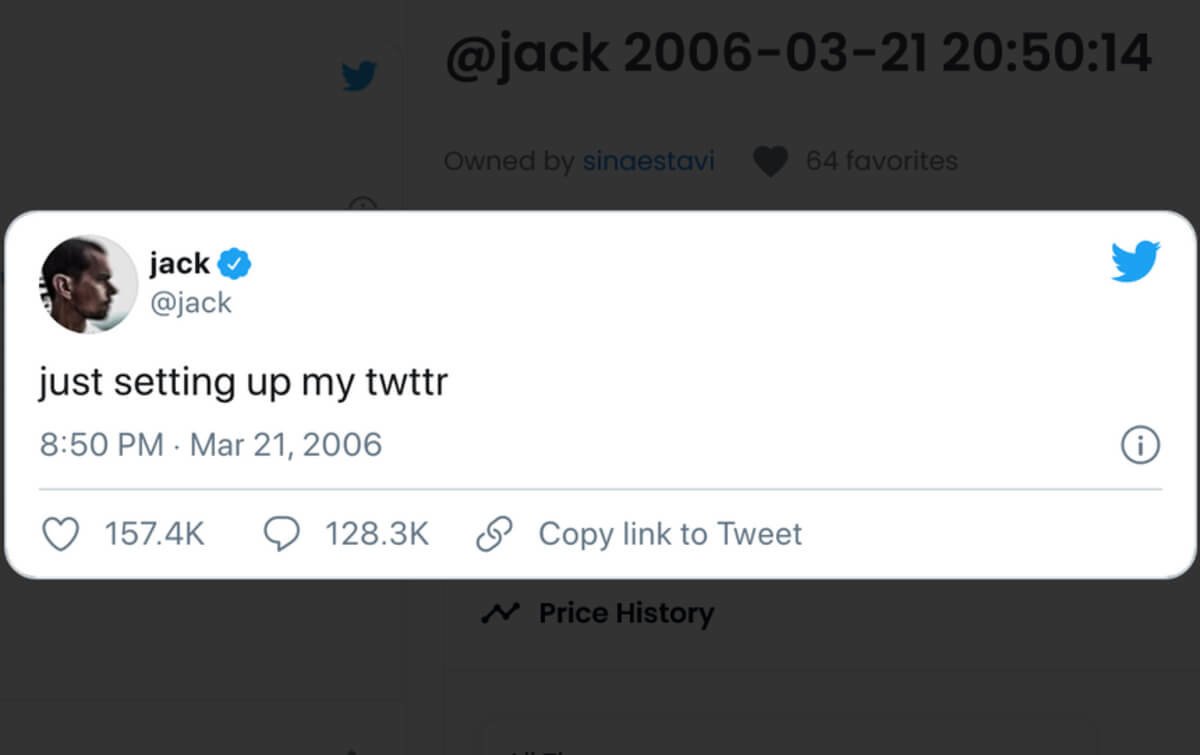Open the @jack handle link
This screenshot has height=755, width=1200.
pyautogui.click(x=190, y=302)
